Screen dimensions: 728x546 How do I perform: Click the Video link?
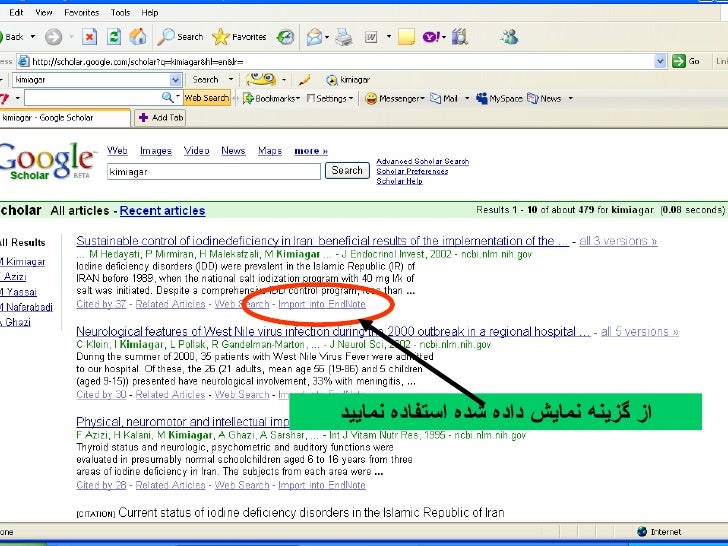pos(196,151)
